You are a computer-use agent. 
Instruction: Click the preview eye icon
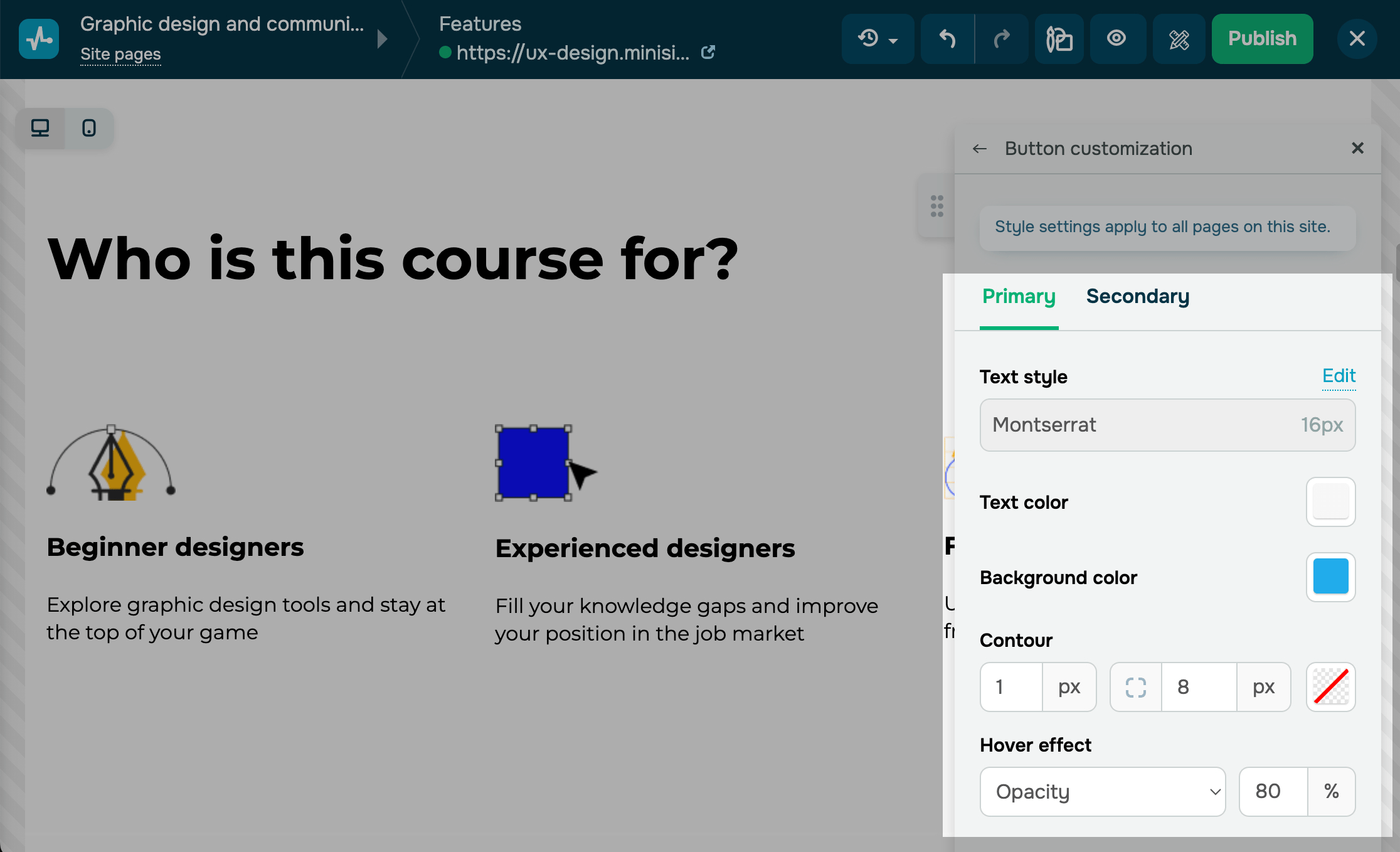click(x=1116, y=39)
